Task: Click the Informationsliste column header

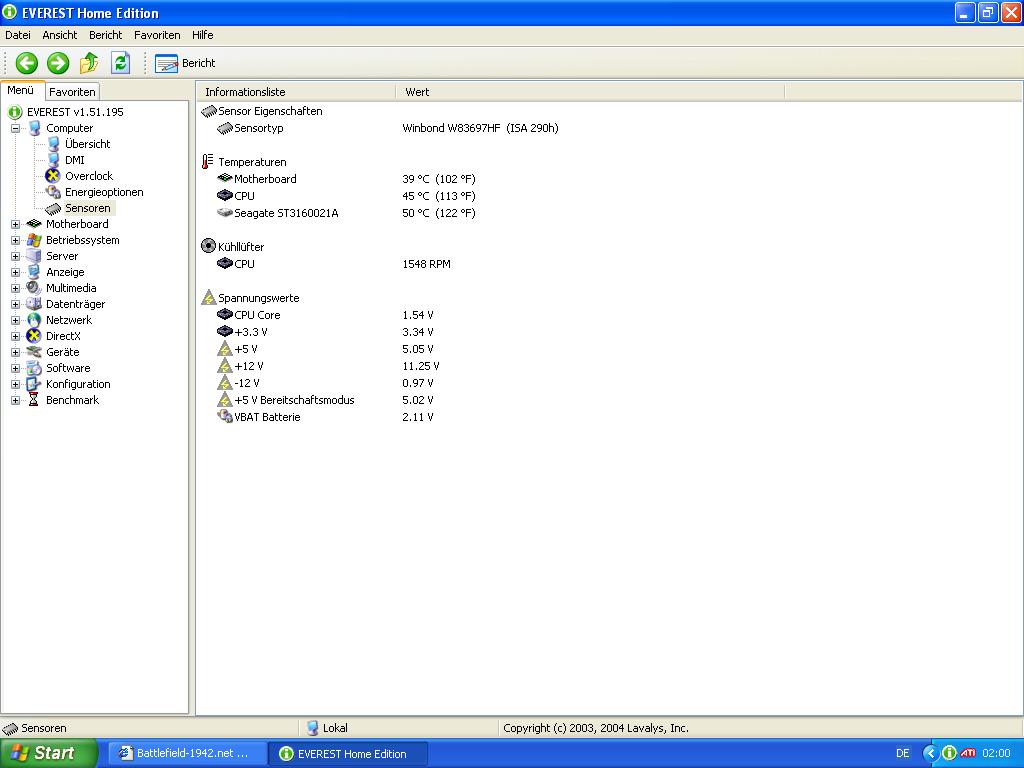Action: 296,92
